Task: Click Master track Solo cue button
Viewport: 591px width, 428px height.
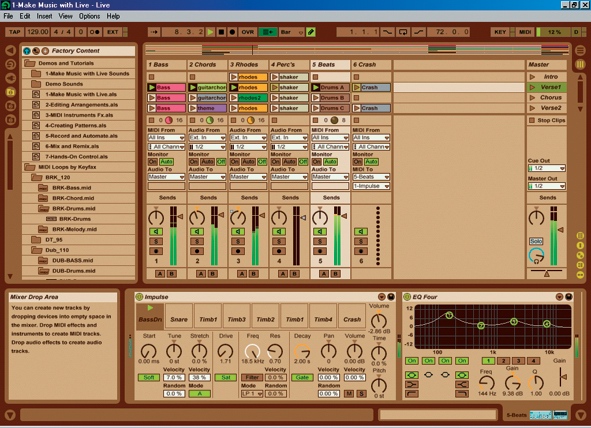Action: (x=536, y=241)
